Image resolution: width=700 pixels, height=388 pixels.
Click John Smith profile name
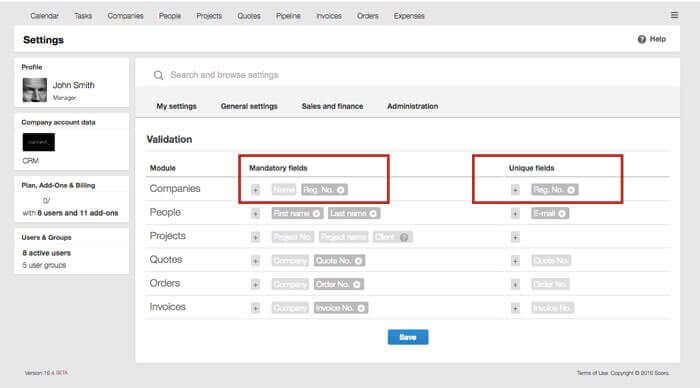[x=74, y=85]
